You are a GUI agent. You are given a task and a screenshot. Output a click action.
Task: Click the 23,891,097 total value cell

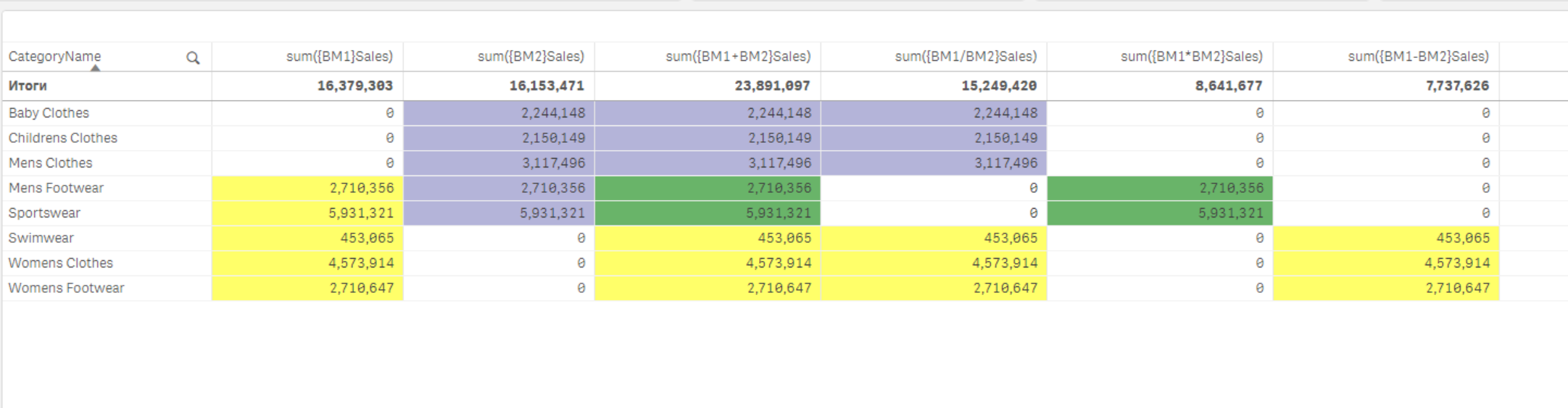click(x=772, y=86)
